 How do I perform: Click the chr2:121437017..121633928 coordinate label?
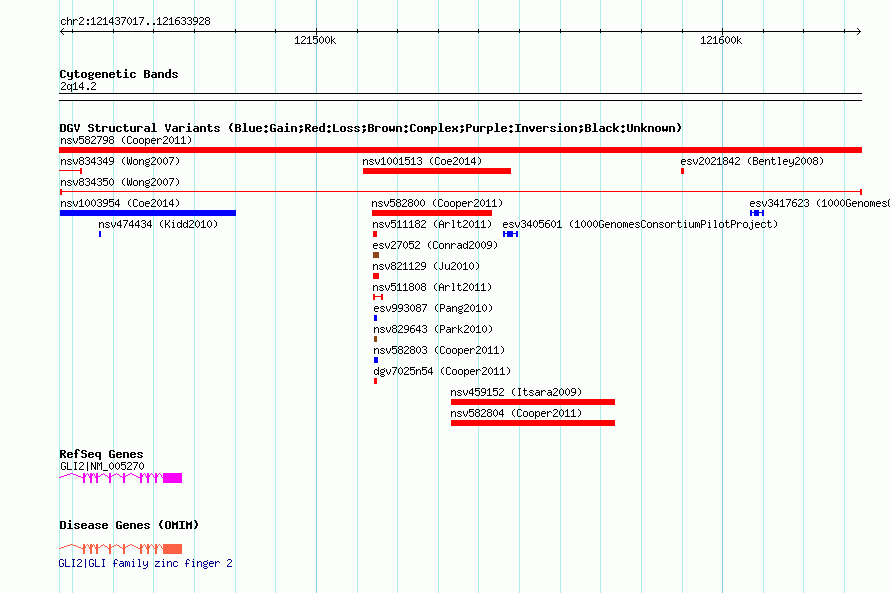point(135,21)
